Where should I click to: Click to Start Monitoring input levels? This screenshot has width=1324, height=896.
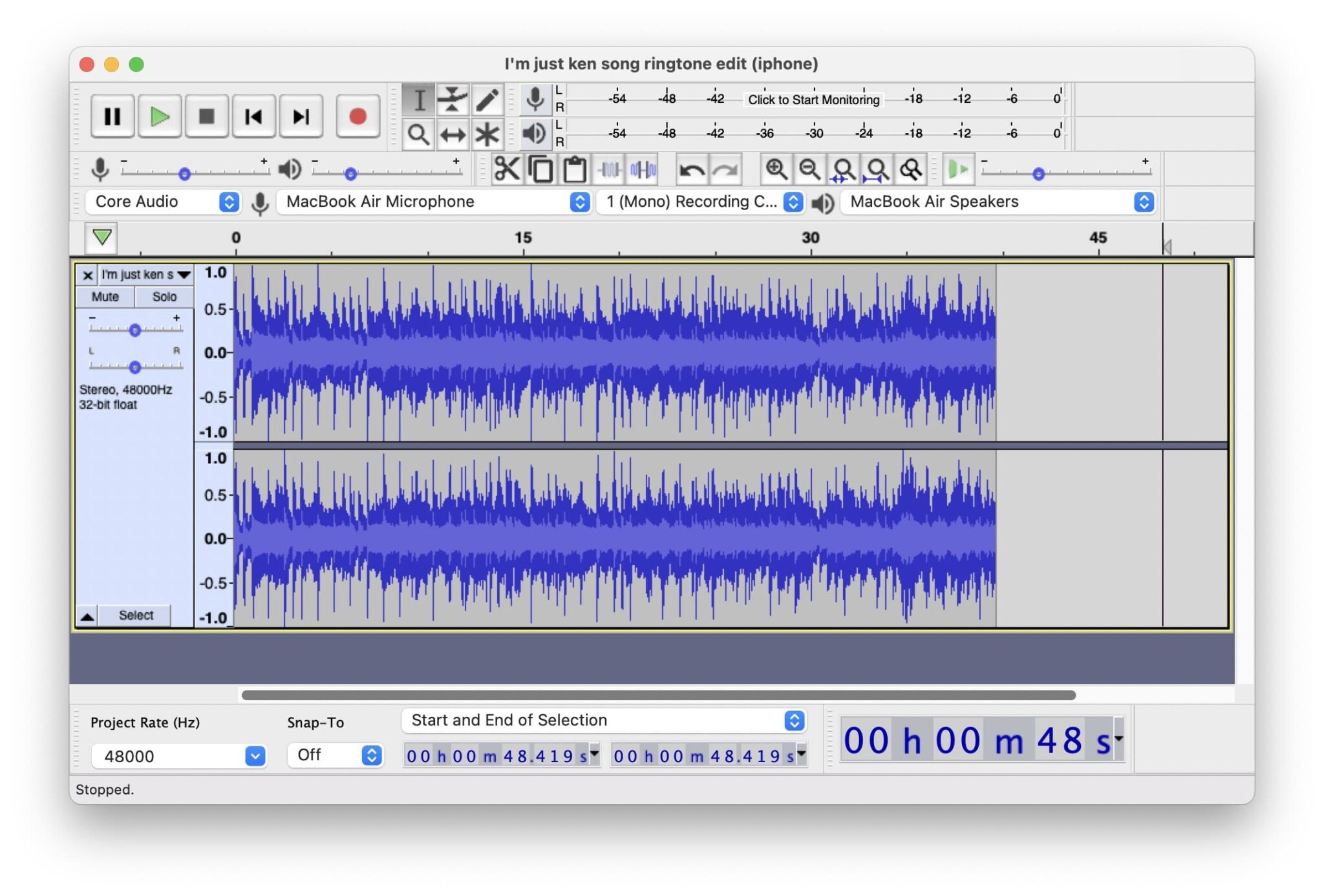click(813, 100)
